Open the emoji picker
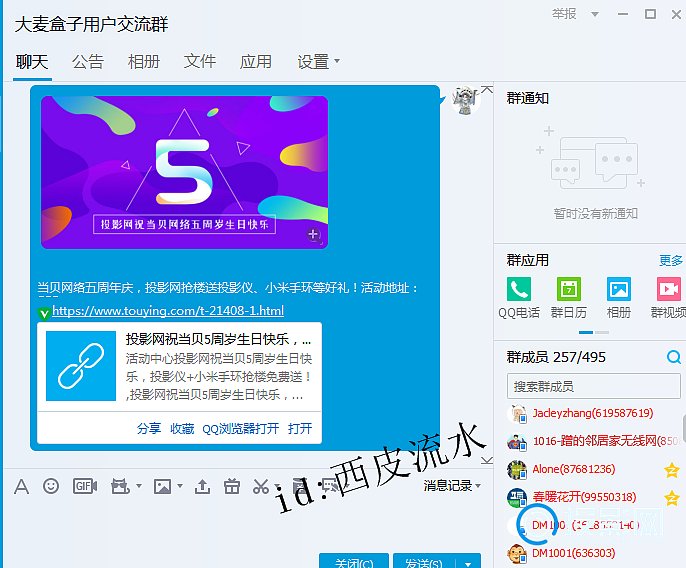Screen dimensions: 686x568 pyautogui.click(x=51, y=486)
